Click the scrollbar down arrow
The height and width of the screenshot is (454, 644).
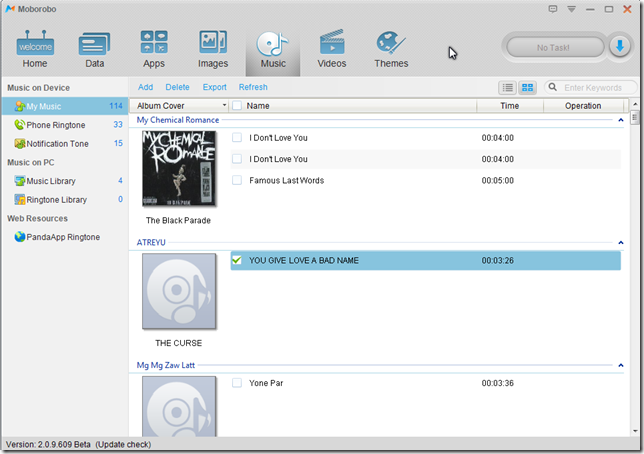(x=635, y=431)
